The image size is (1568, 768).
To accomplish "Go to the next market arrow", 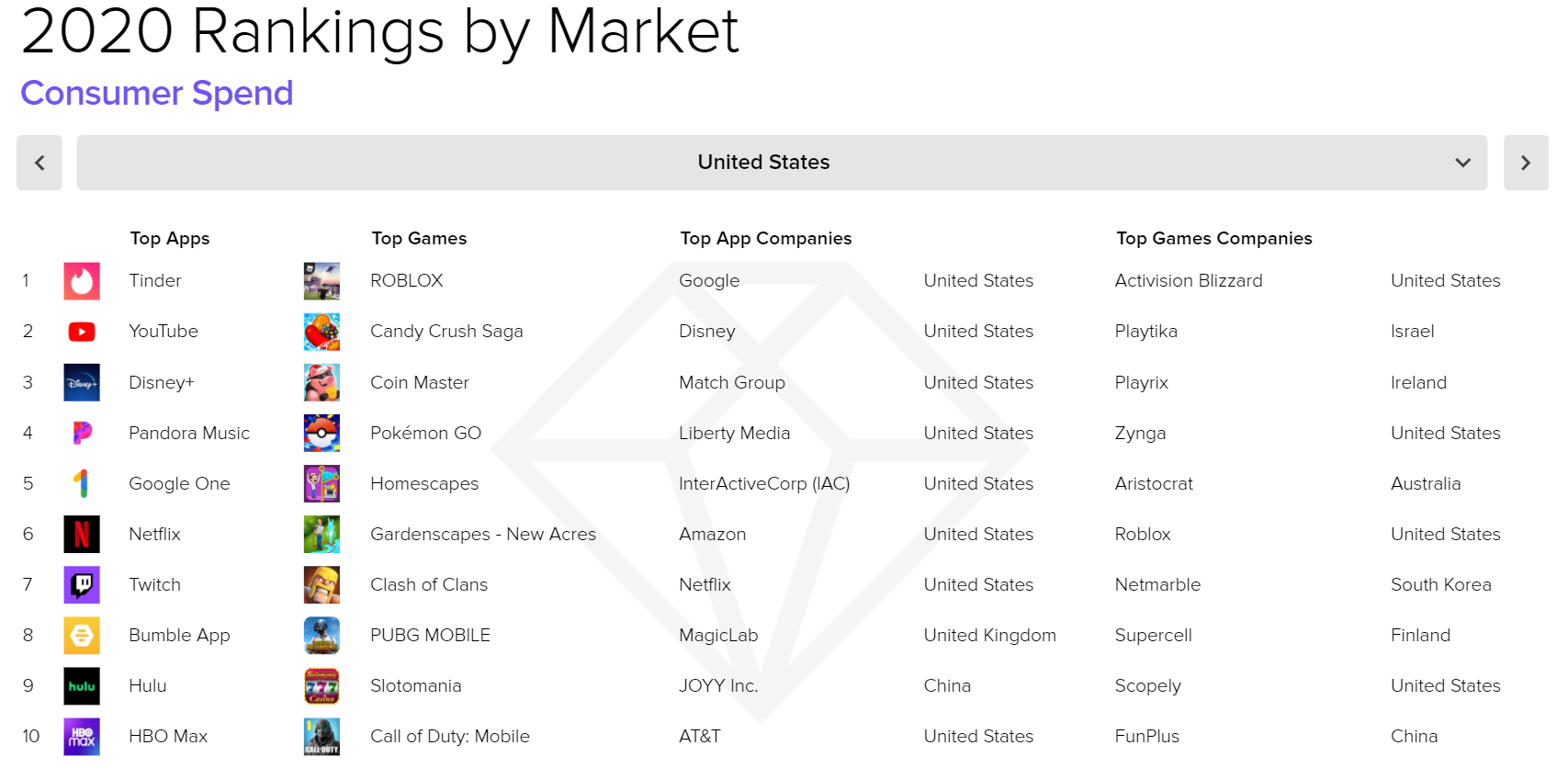I will click(x=1526, y=163).
